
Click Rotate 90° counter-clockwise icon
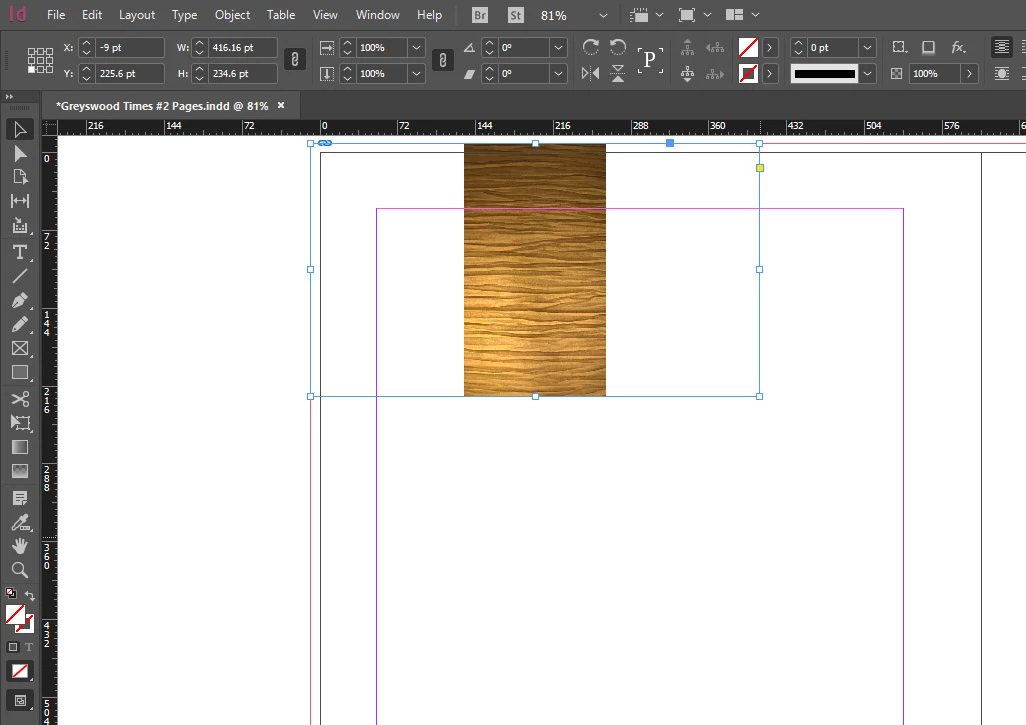tap(618, 47)
